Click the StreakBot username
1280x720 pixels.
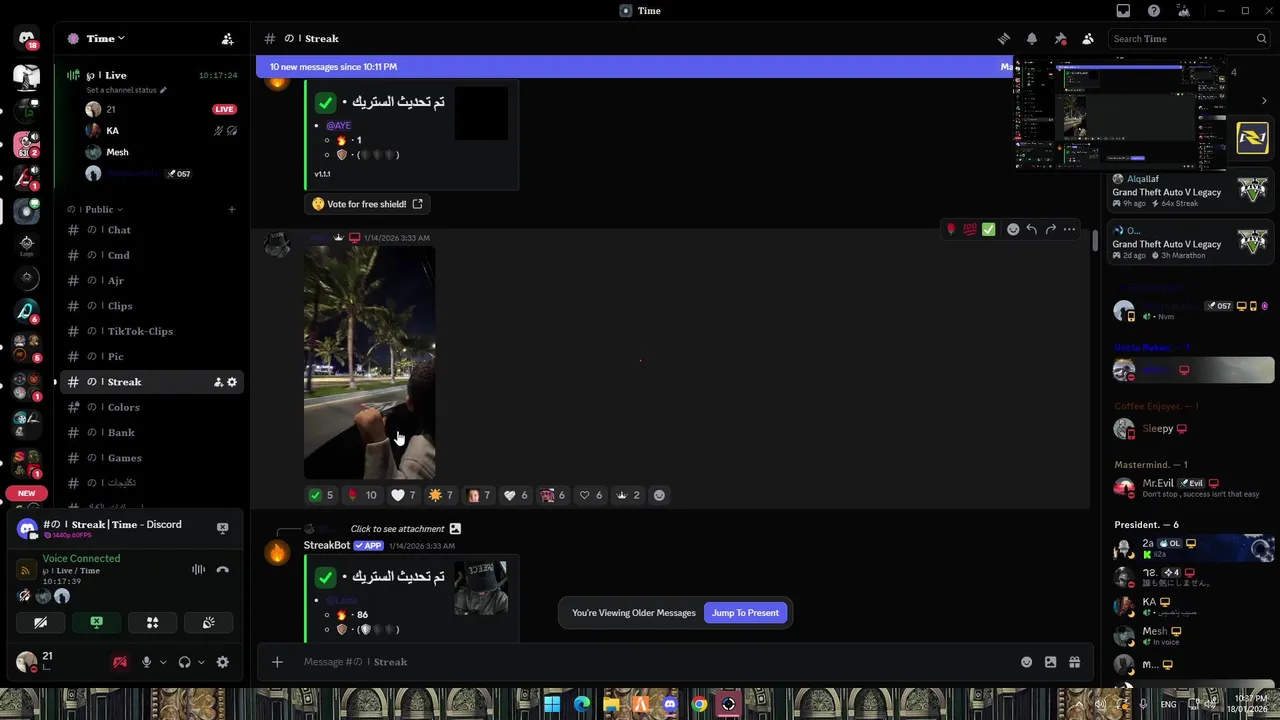[x=327, y=545]
